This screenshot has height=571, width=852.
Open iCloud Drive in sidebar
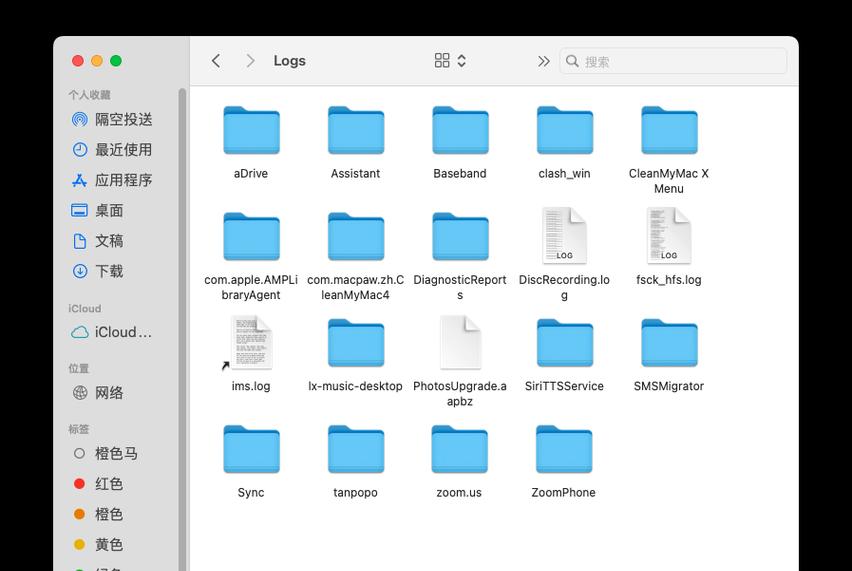(111, 332)
